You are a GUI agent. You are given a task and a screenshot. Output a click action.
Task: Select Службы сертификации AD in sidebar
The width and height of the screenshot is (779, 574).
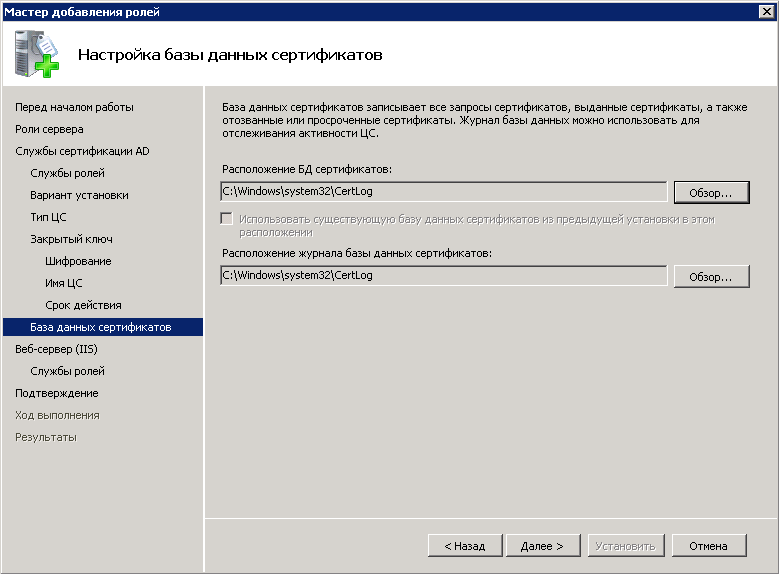(x=82, y=151)
